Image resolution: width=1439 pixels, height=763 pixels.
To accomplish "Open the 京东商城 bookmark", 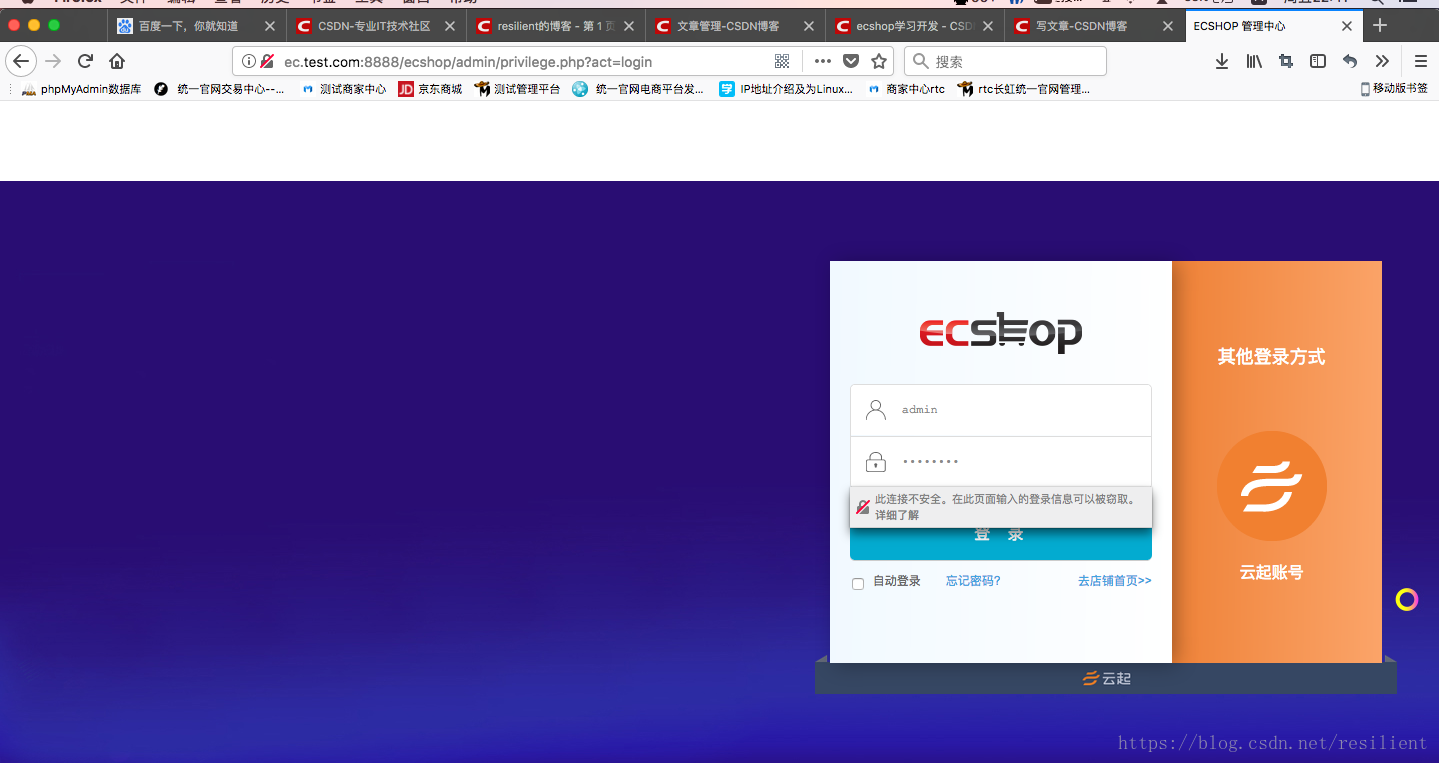I will pos(430,89).
